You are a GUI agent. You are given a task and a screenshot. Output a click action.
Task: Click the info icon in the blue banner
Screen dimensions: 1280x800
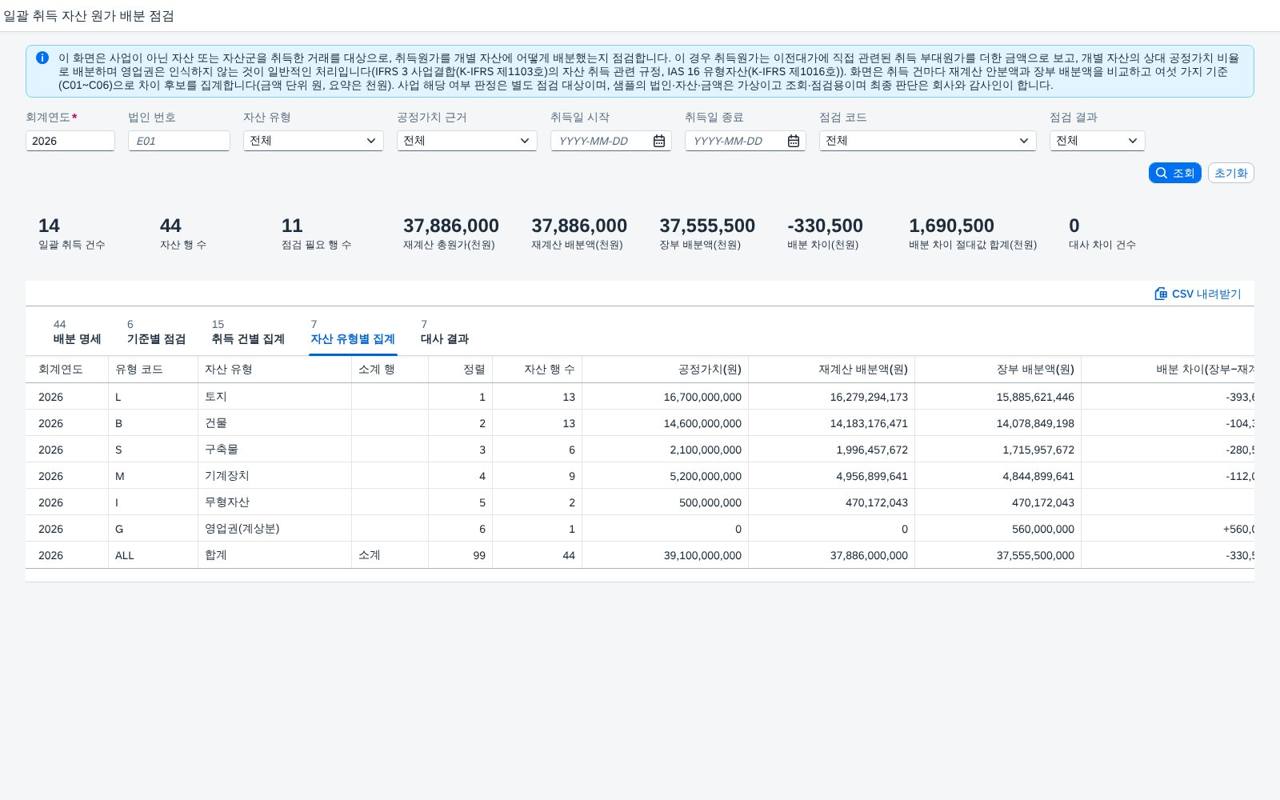pyautogui.click(x=42, y=58)
